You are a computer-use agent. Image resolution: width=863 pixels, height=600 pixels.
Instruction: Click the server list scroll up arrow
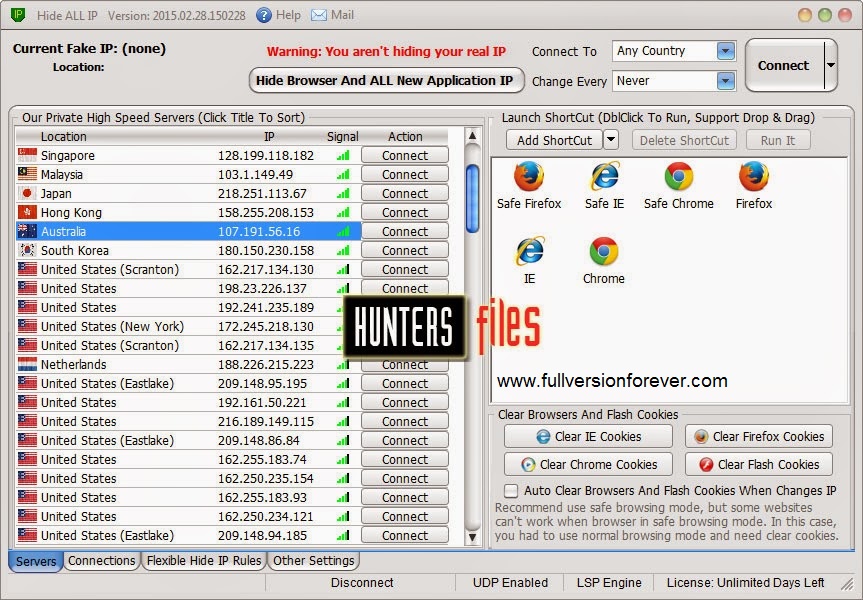(472, 136)
